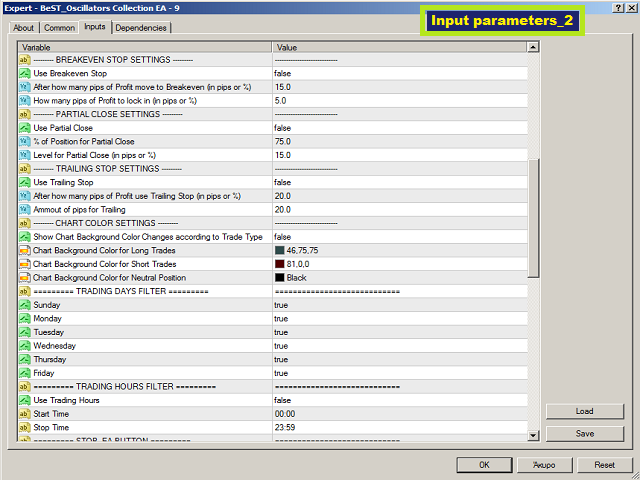Click the color icon beside Color for Neutral Position
Image resolution: width=640 pixels, height=480 pixels.
25,278
